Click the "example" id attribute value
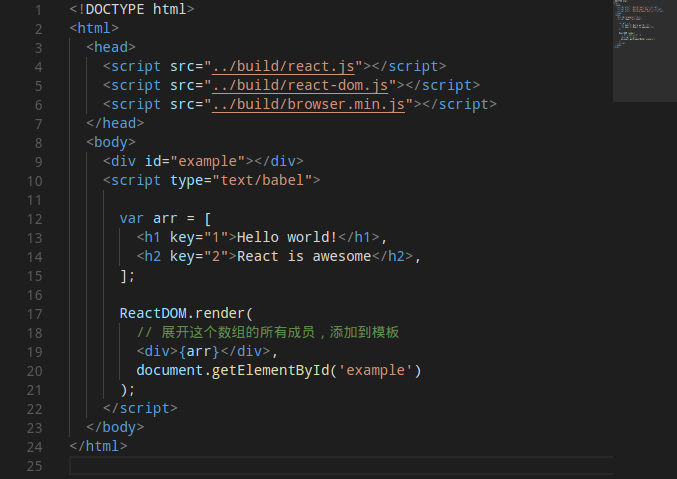Image resolution: width=677 pixels, height=479 pixels. tap(208, 161)
